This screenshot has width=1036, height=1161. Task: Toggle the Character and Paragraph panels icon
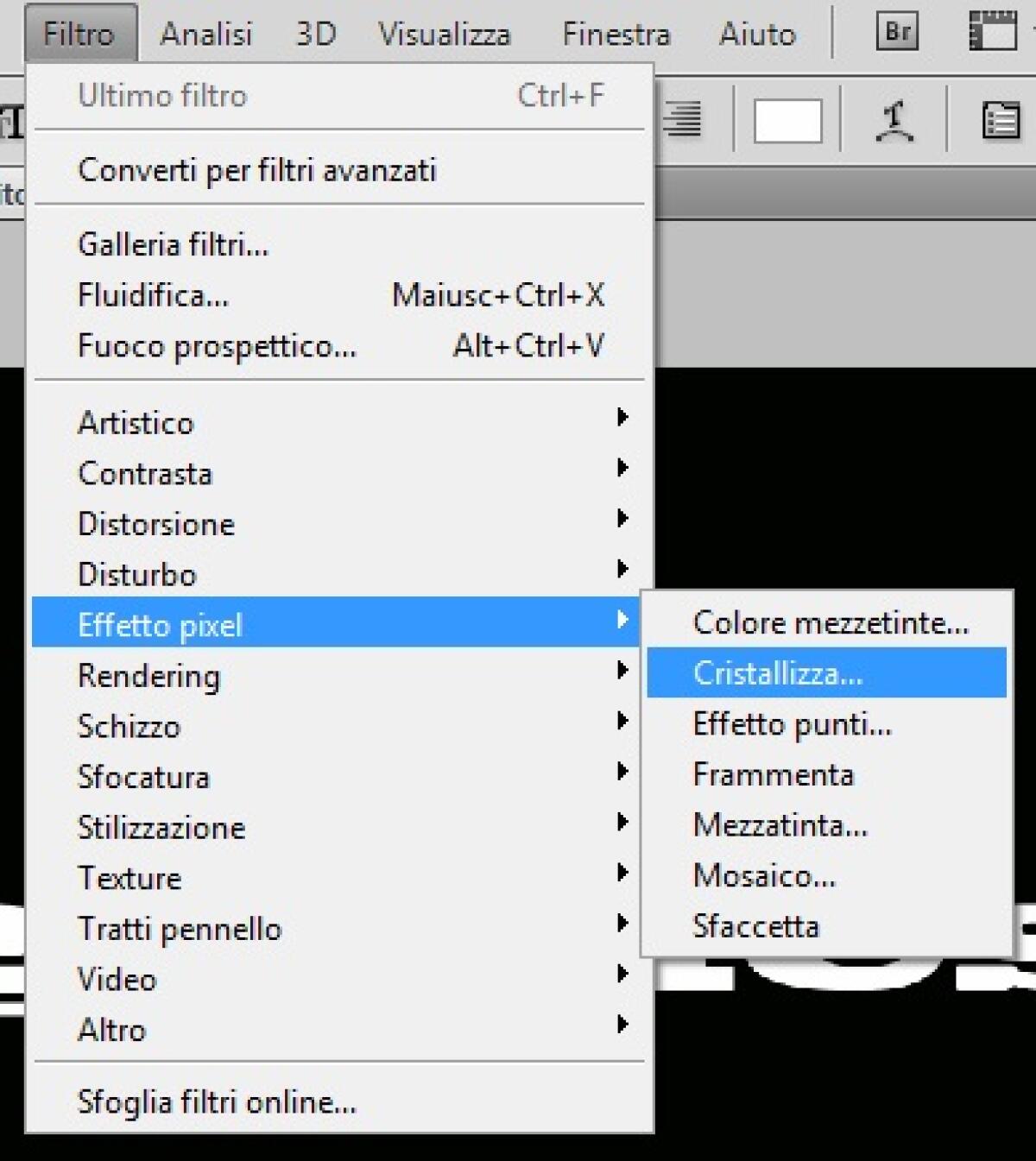(x=1001, y=120)
